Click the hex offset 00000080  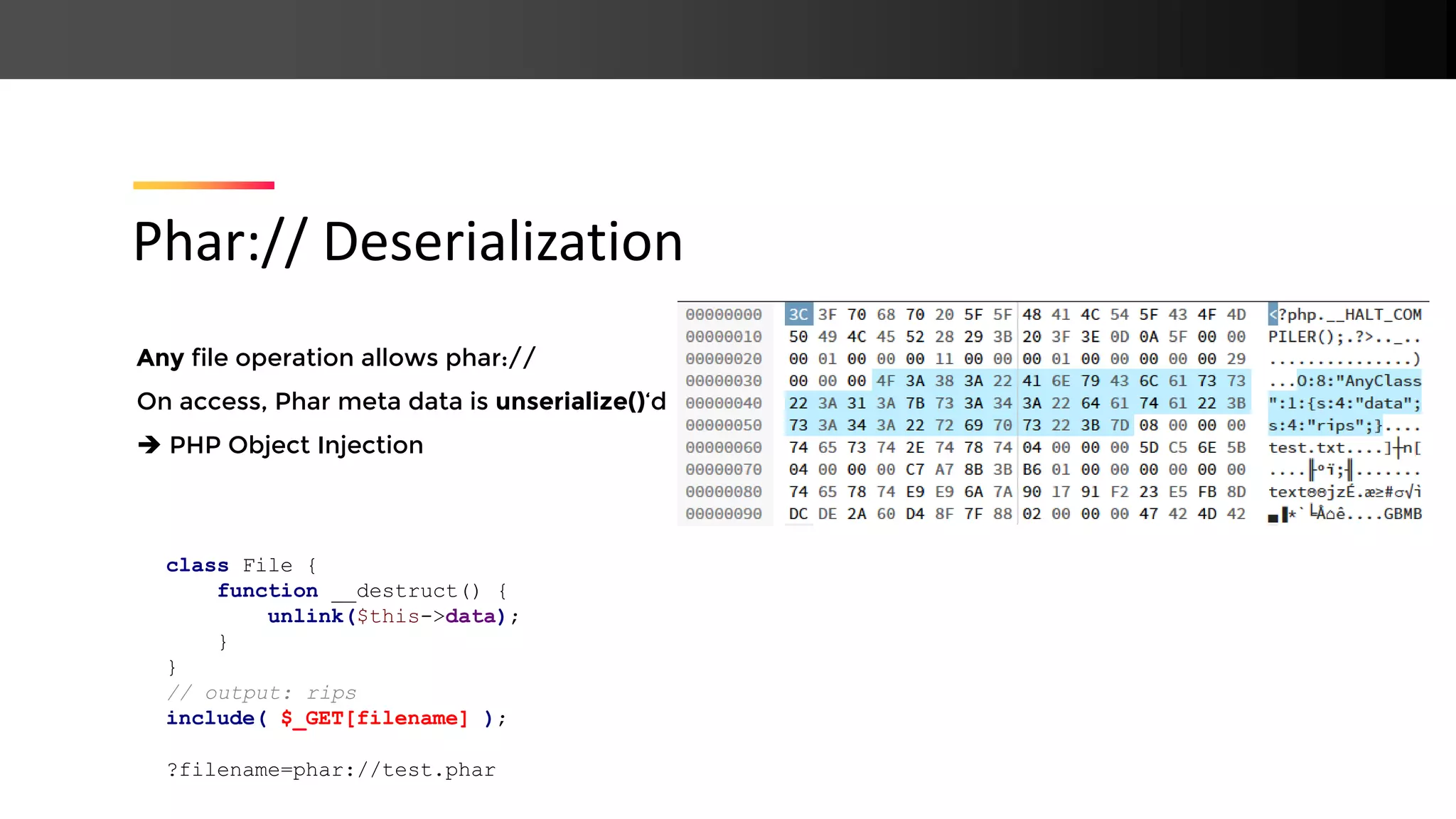[x=724, y=492]
